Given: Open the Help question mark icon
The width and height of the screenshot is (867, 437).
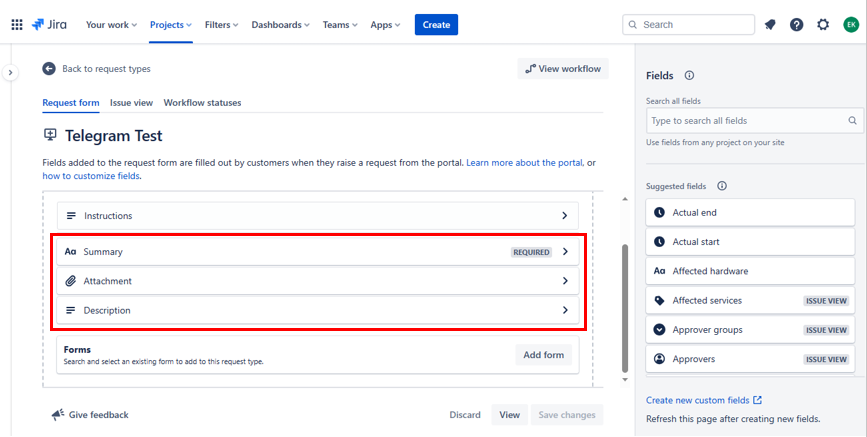Looking at the screenshot, I should tap(796, 24).
